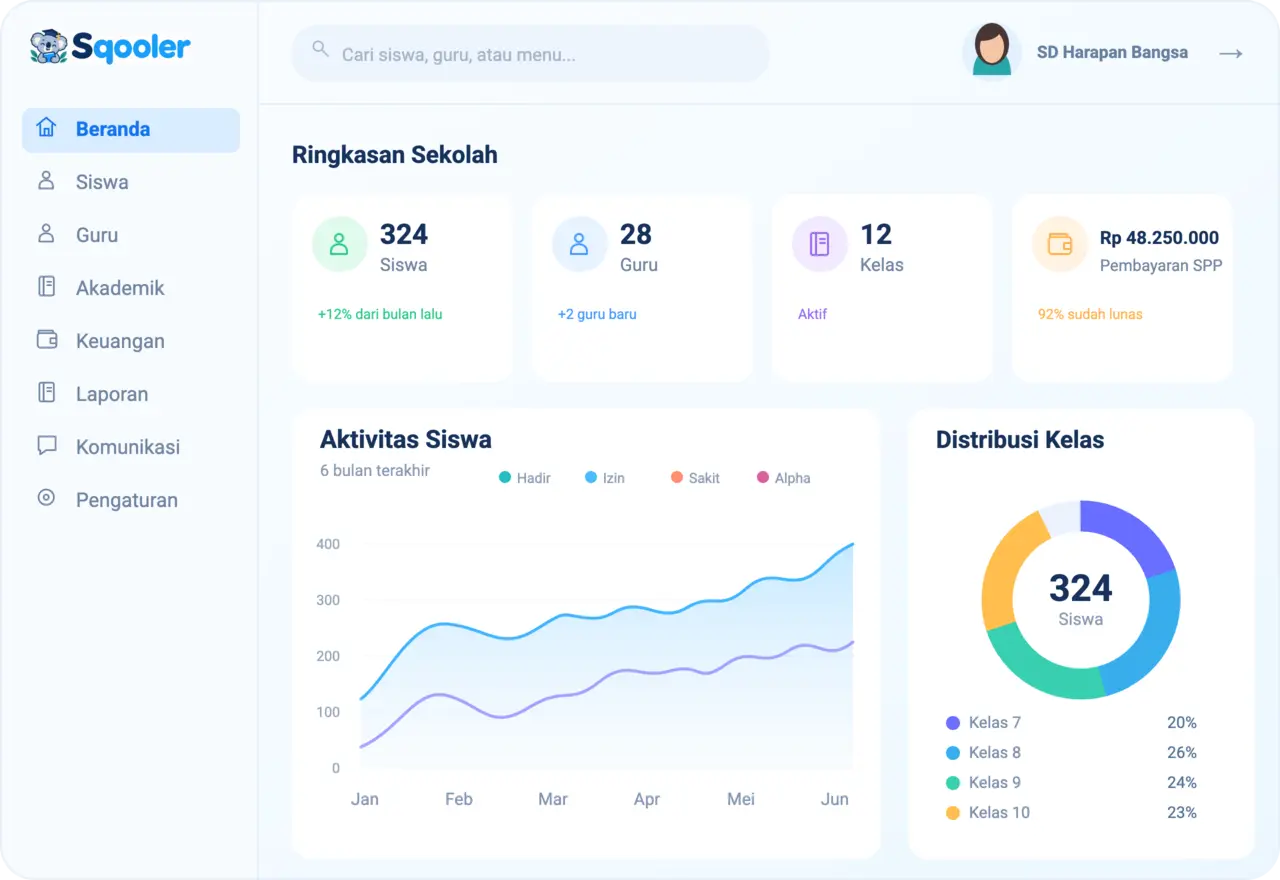1280x880 pixels.
Task: Toggle the Hadir legend in Aktivitas chart
Action: point(525,478)
